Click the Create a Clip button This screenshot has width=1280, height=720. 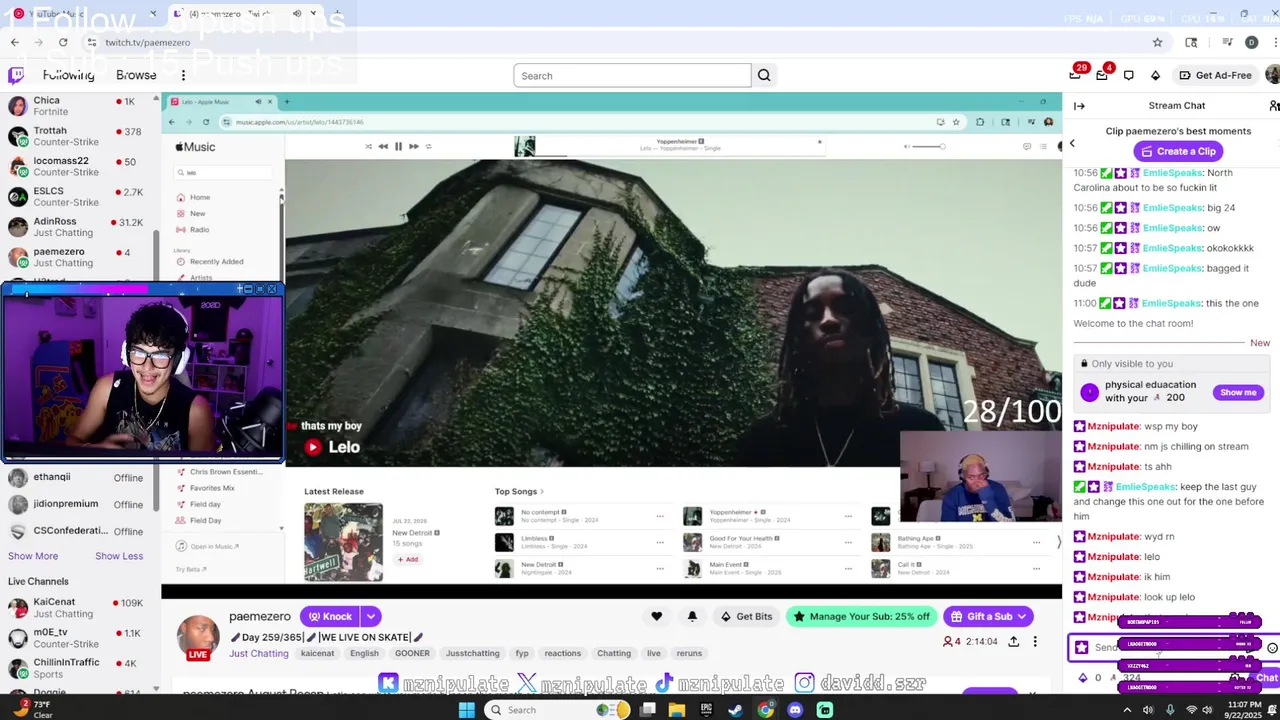(1178, 151)
